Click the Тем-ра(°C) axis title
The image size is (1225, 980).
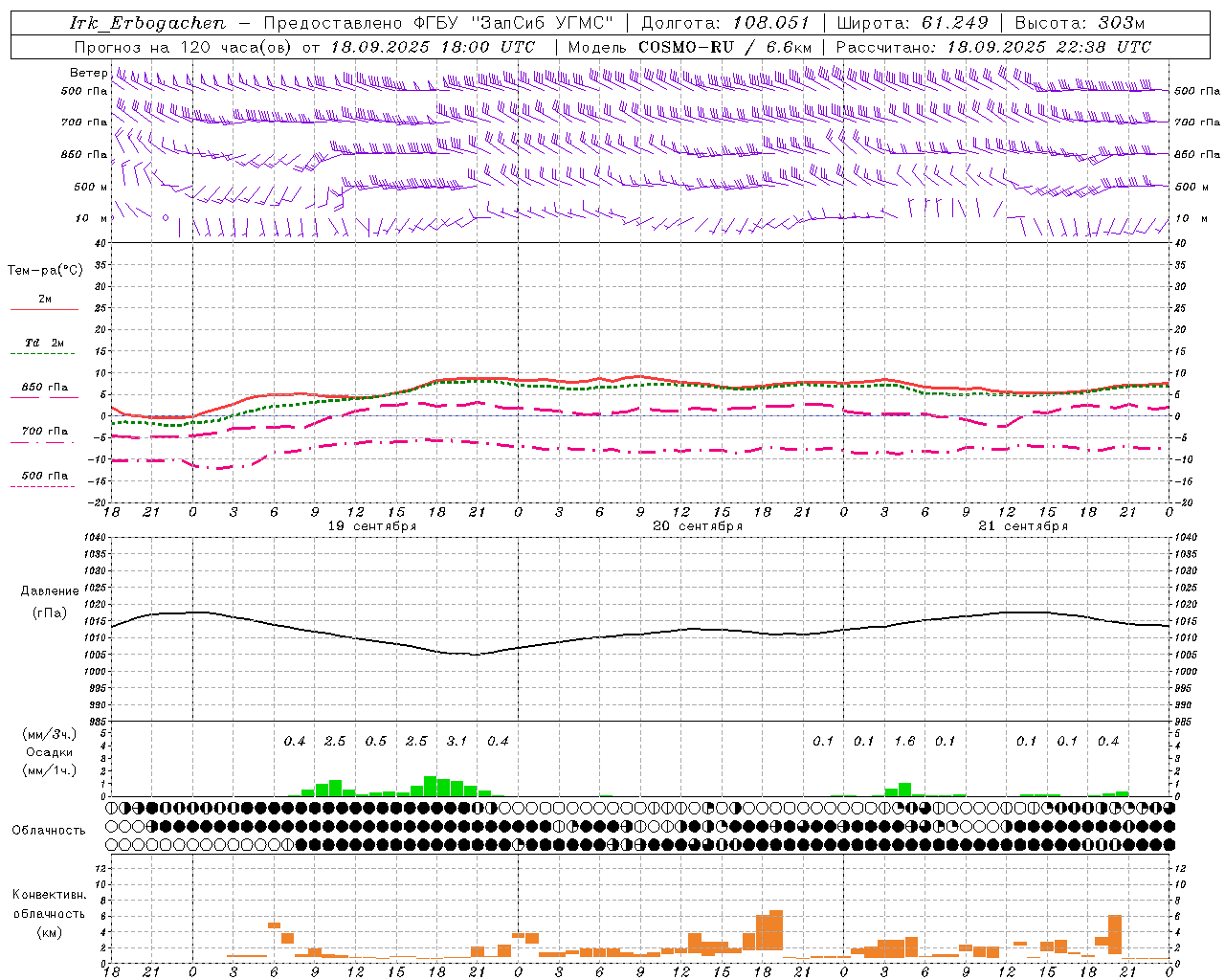(45, 271)
